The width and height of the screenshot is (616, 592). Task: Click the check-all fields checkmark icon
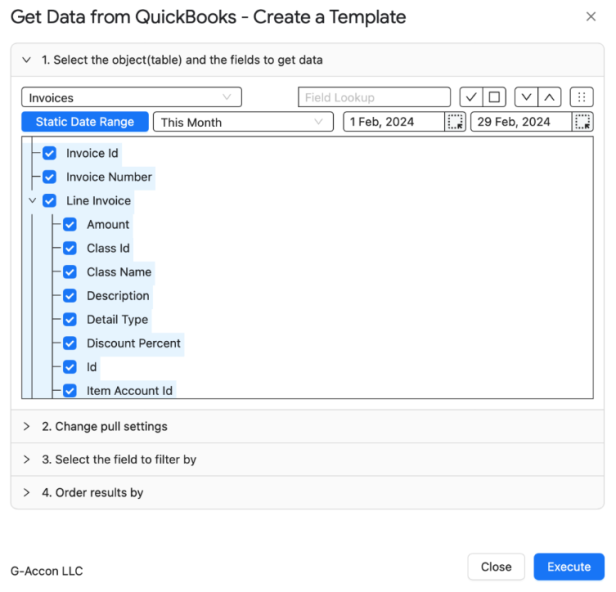471,97
